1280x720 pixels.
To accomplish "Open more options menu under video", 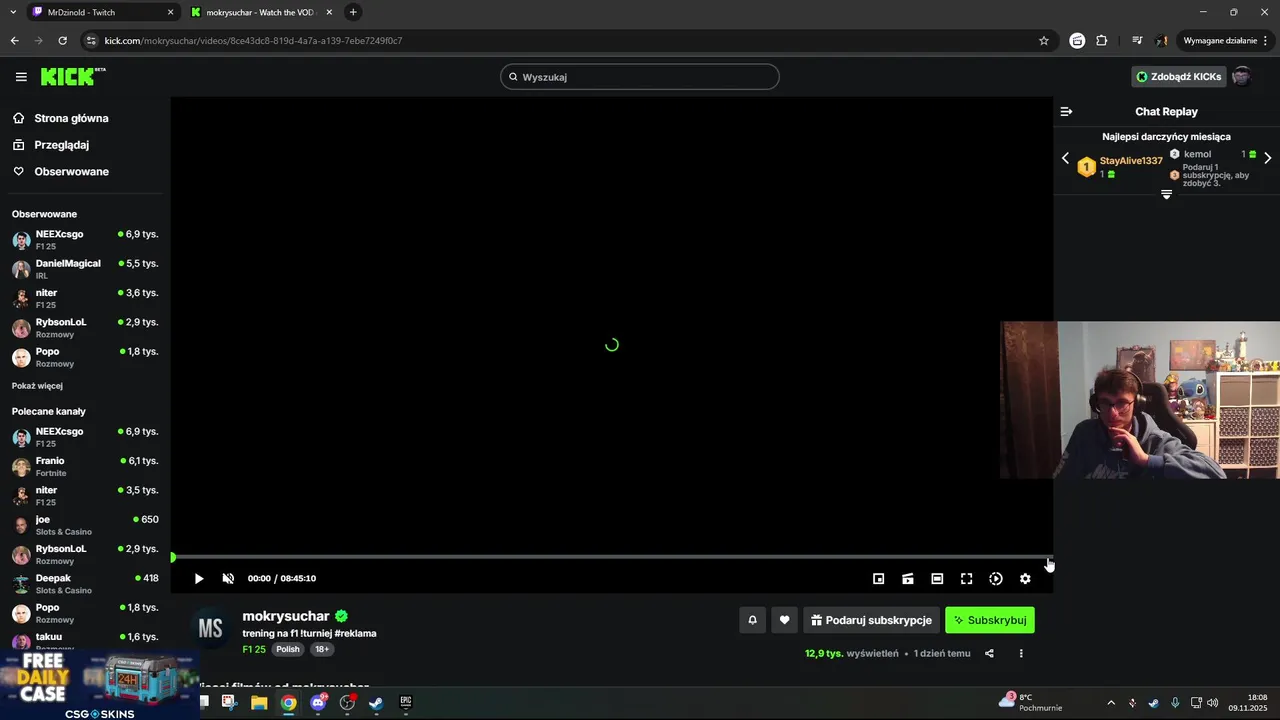I will (x=1021, y=654).
